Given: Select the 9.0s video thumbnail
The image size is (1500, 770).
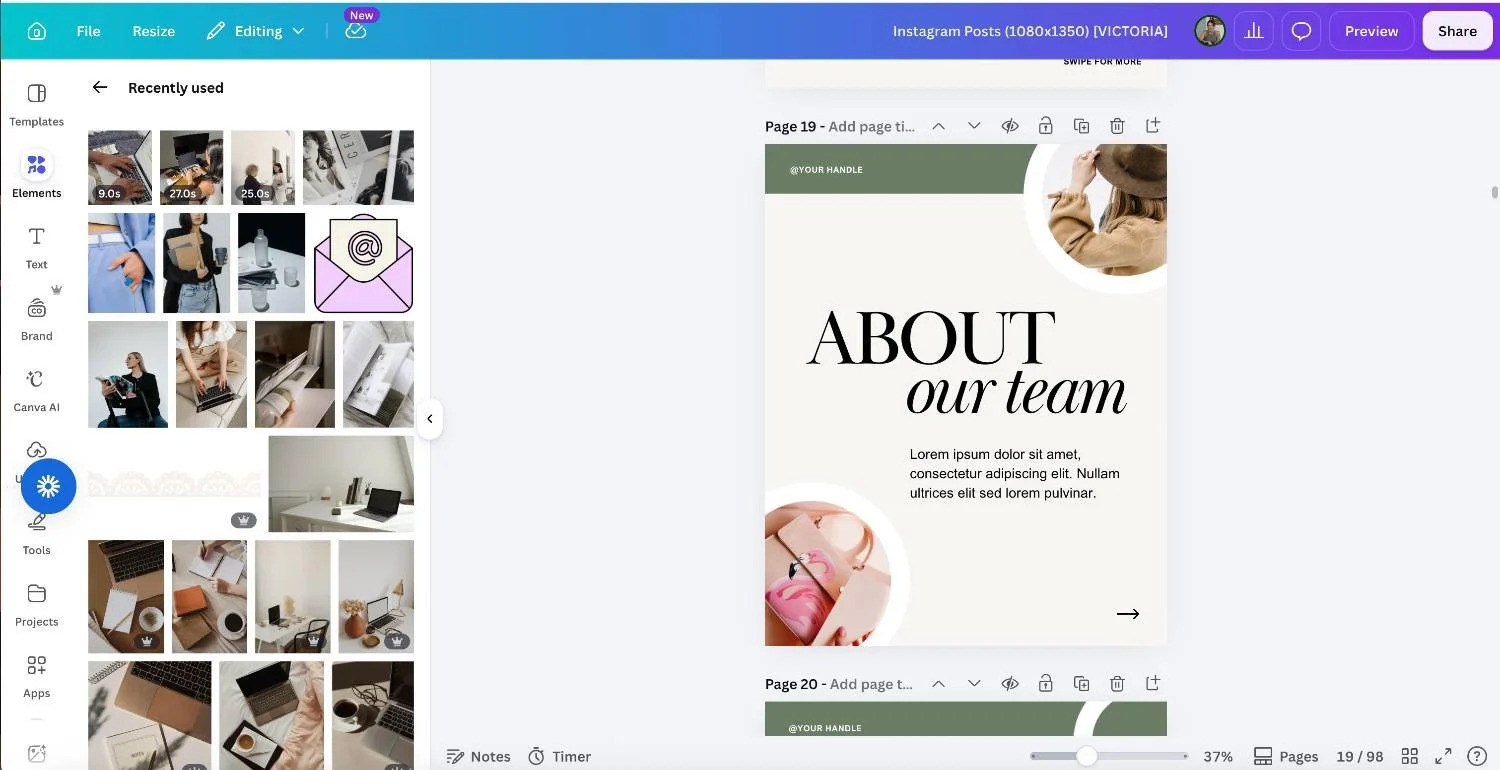Looking at the screenshot, I should [x=120, y=167].
